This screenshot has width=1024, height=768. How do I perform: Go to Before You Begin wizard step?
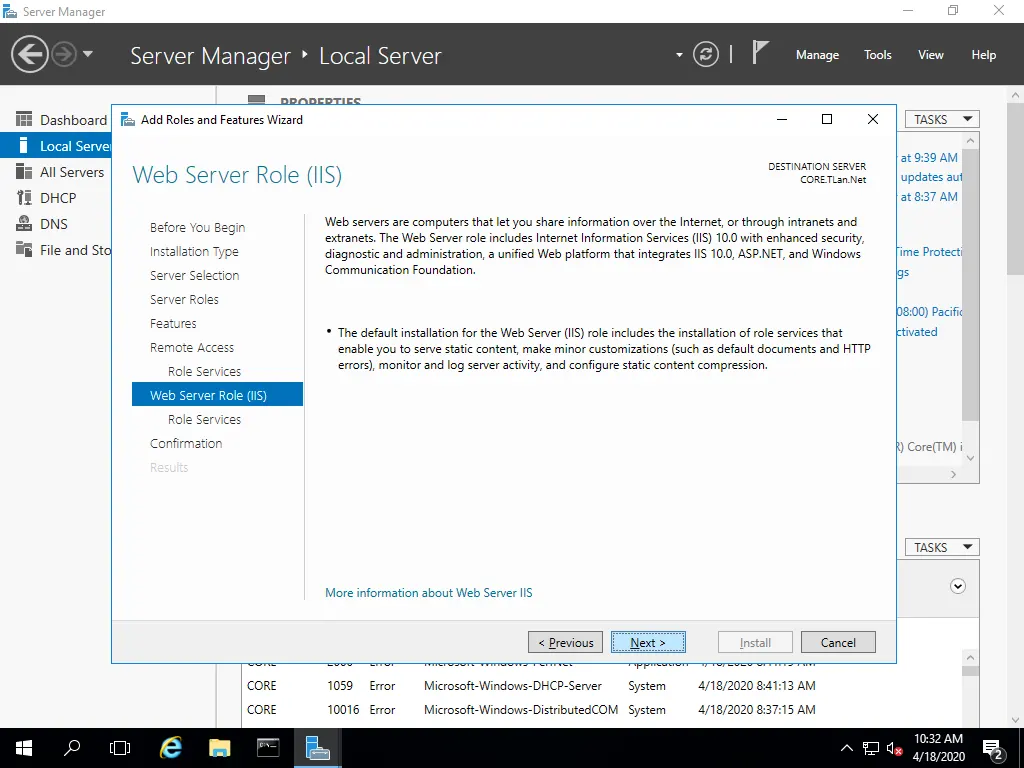197,227
